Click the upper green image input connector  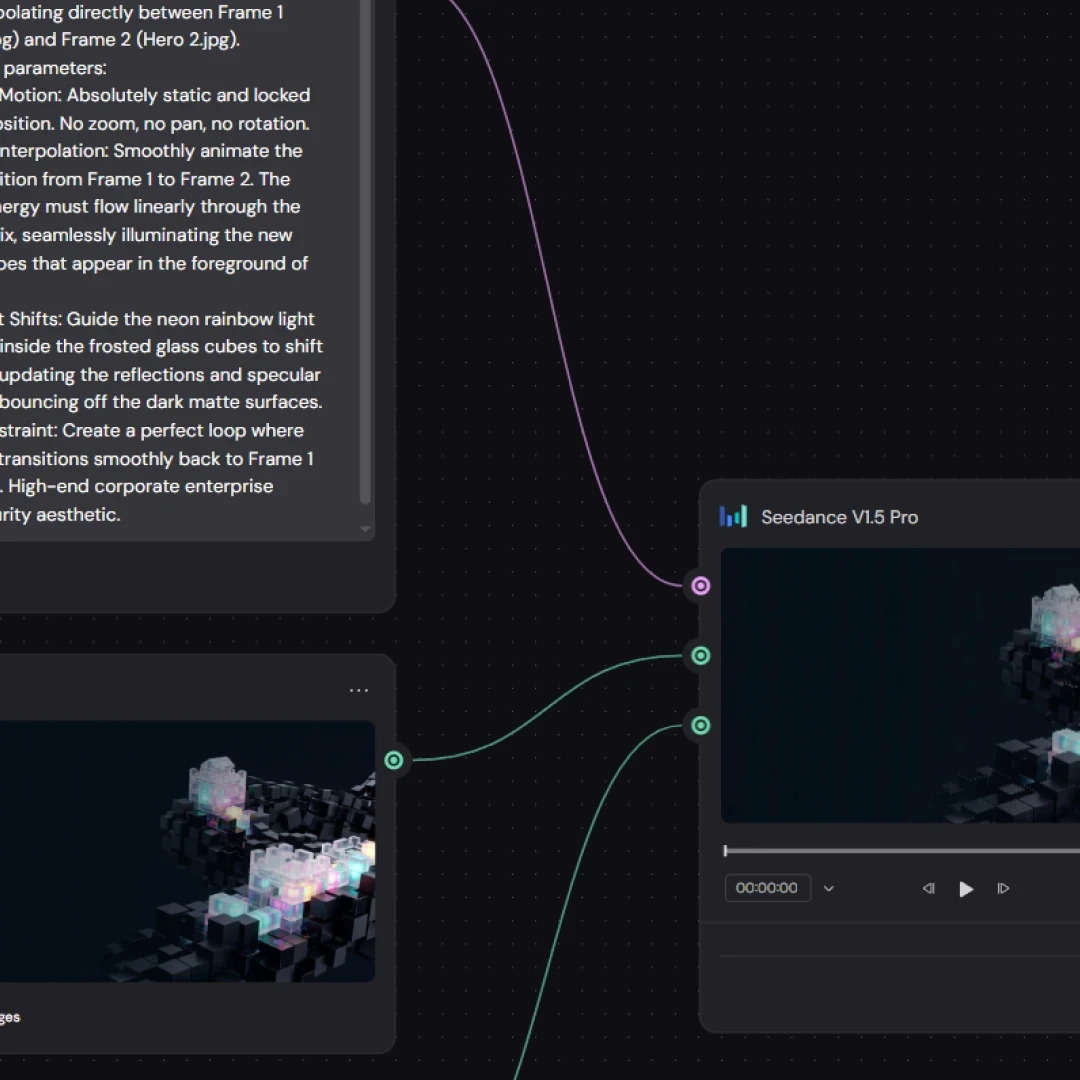pos(700,656)
